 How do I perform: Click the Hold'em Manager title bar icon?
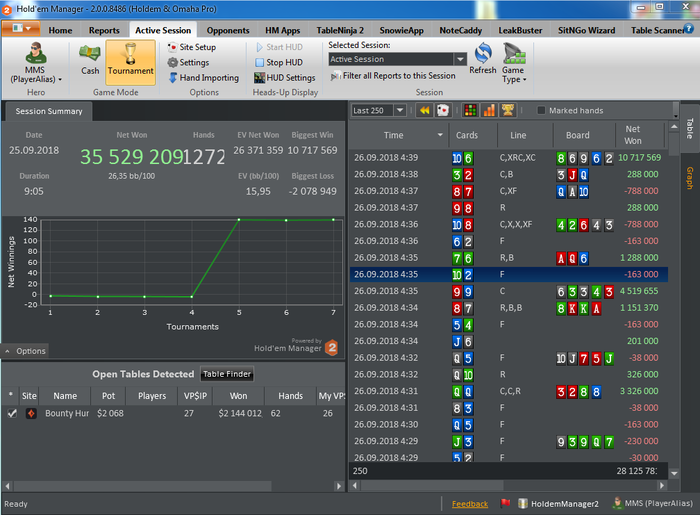(x=7, y=9)
